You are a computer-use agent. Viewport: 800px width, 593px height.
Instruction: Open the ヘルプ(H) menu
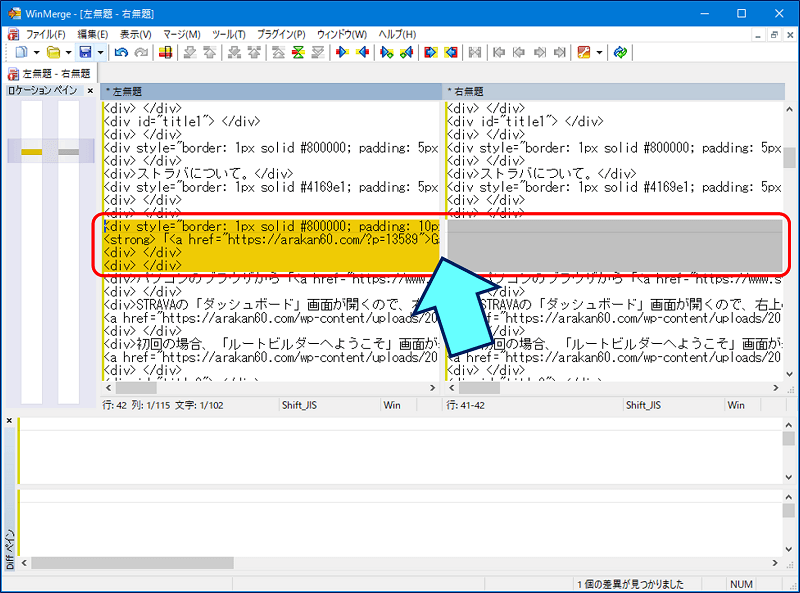397,35
